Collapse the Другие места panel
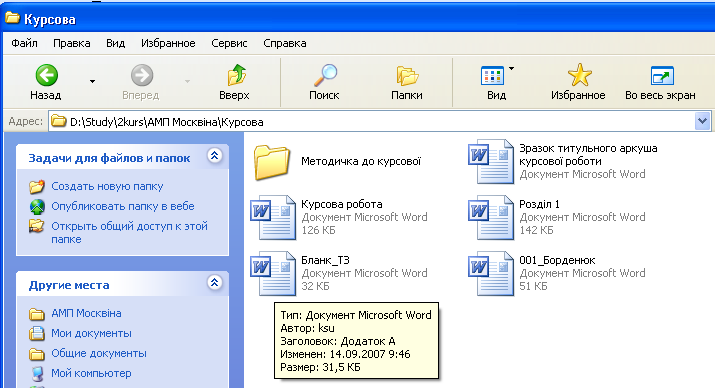 (214, 283)
